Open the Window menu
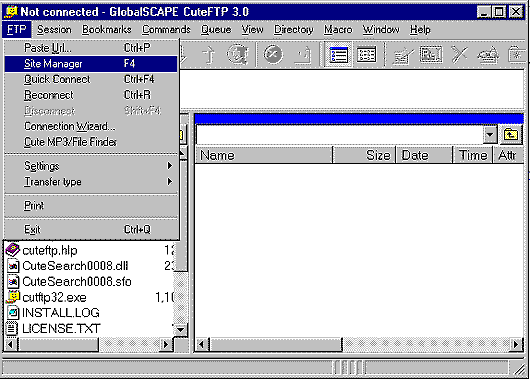530x379 pixels. 381,30
